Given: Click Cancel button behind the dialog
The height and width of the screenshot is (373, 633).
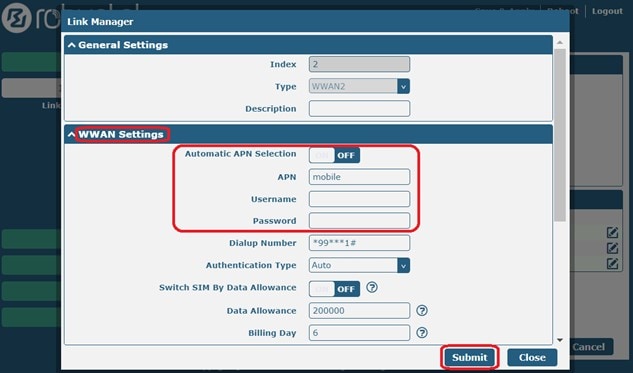Looking at the screenshot, I should click(588, 347).
